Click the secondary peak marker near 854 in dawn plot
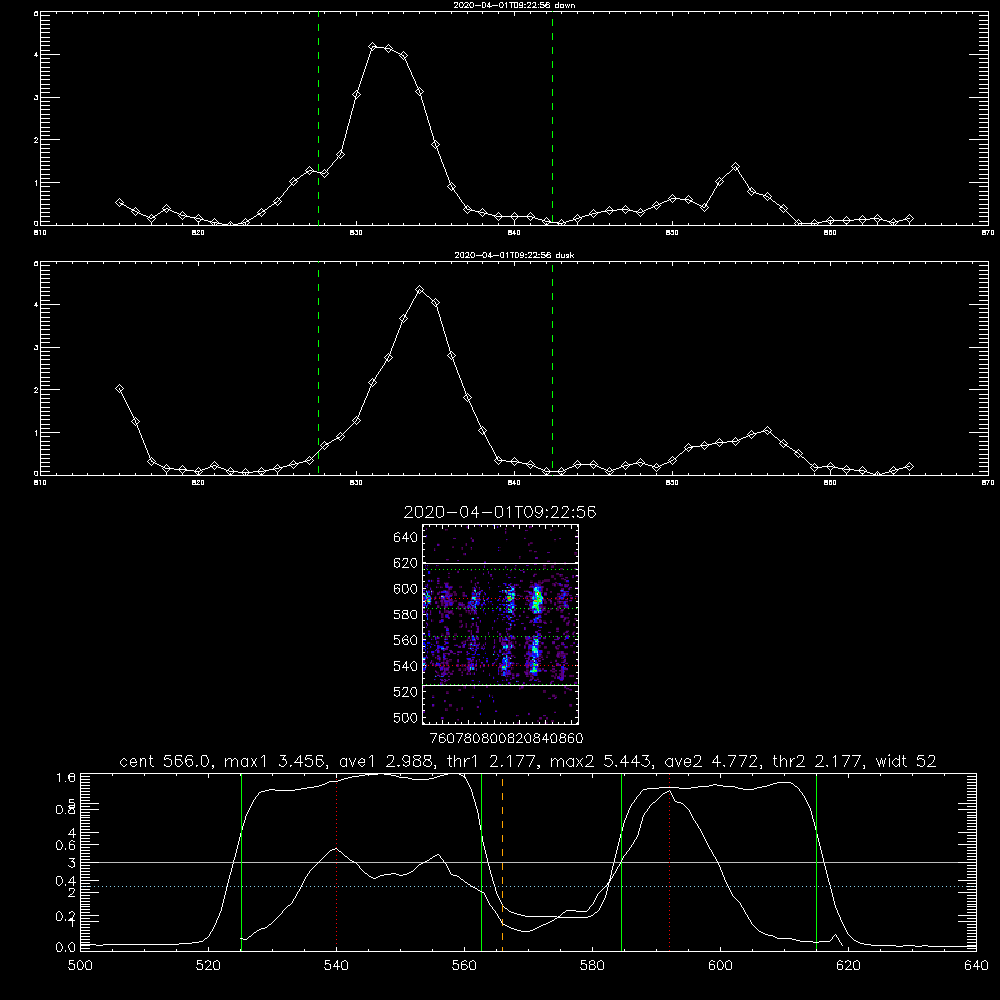The image size is (1000, 1000). 735,166
